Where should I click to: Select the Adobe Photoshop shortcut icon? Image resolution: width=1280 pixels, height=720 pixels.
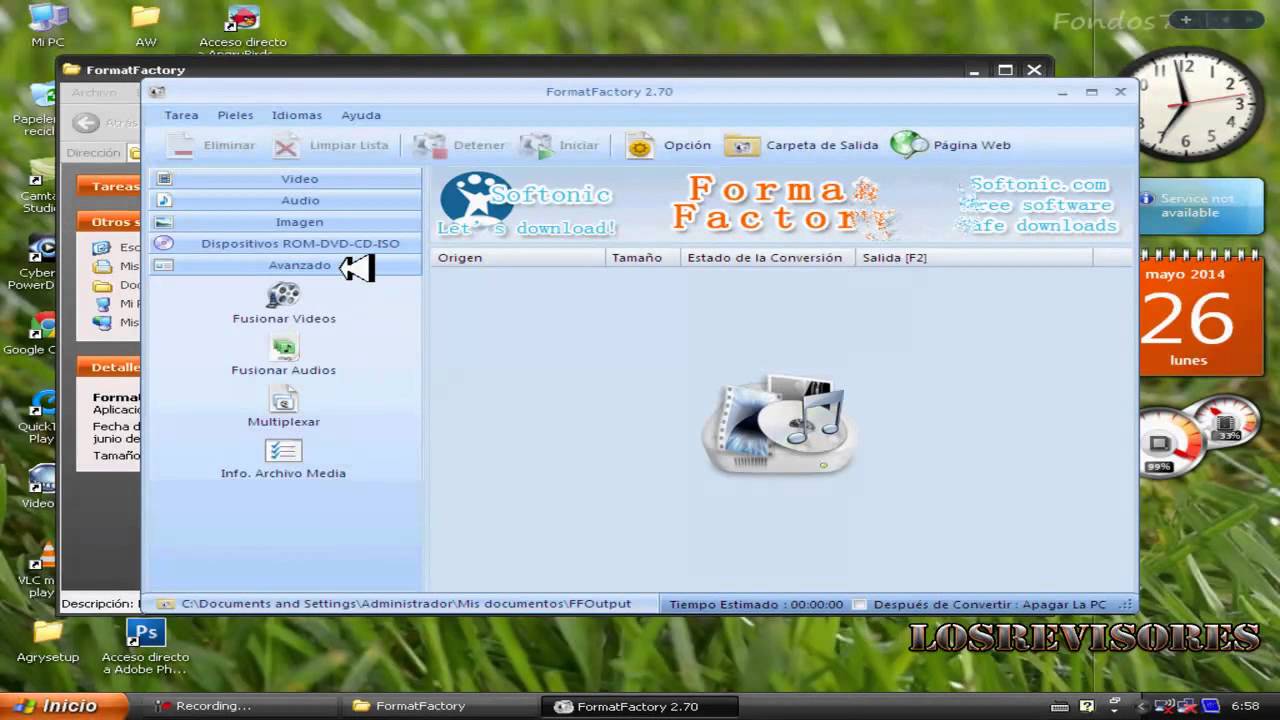145,646
